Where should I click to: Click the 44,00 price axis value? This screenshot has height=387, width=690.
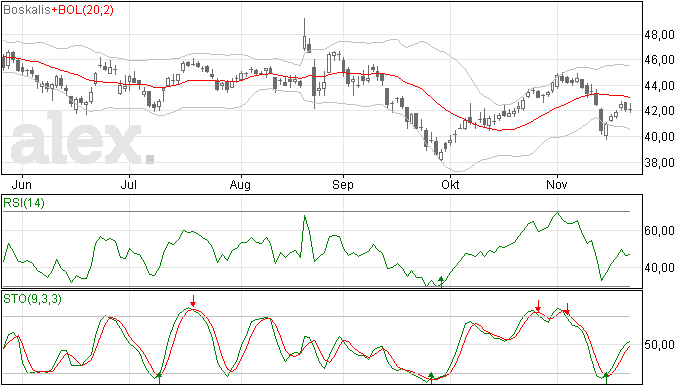click(x=659, y=86)
